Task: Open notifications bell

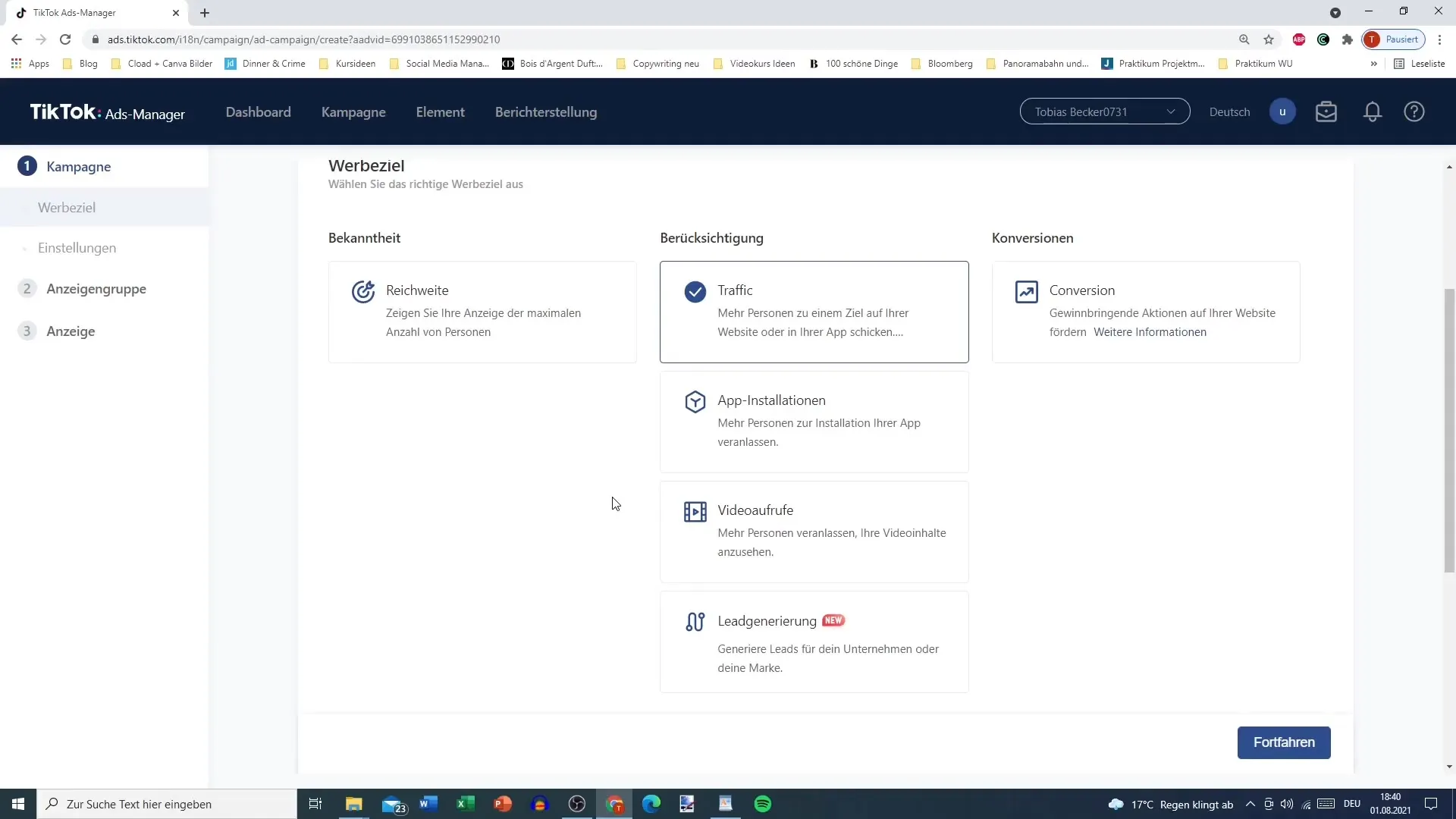Action: 1372,111
